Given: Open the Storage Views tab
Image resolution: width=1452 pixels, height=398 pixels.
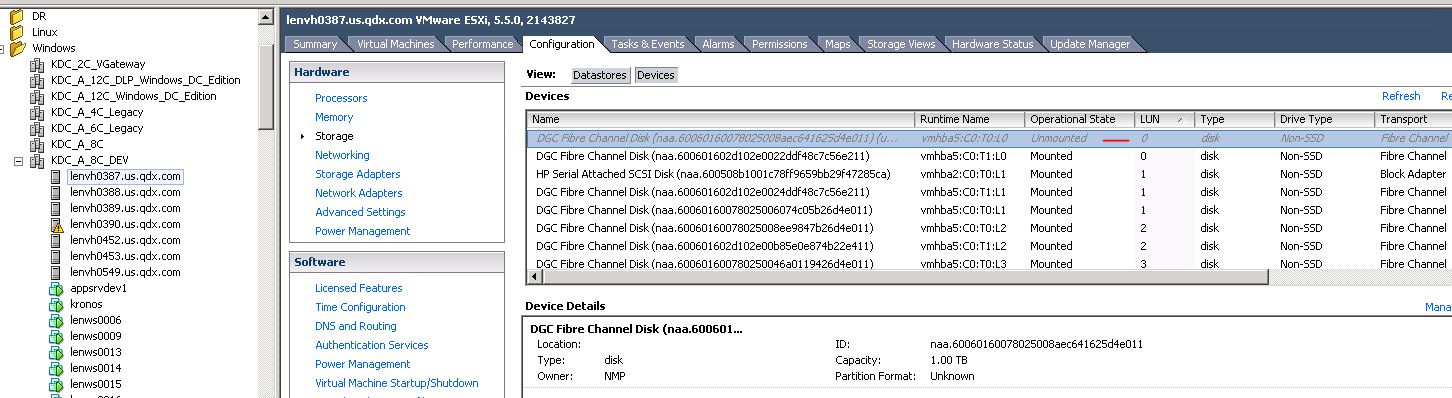Looking at the screenshot, I should click(x=901, y=44).
